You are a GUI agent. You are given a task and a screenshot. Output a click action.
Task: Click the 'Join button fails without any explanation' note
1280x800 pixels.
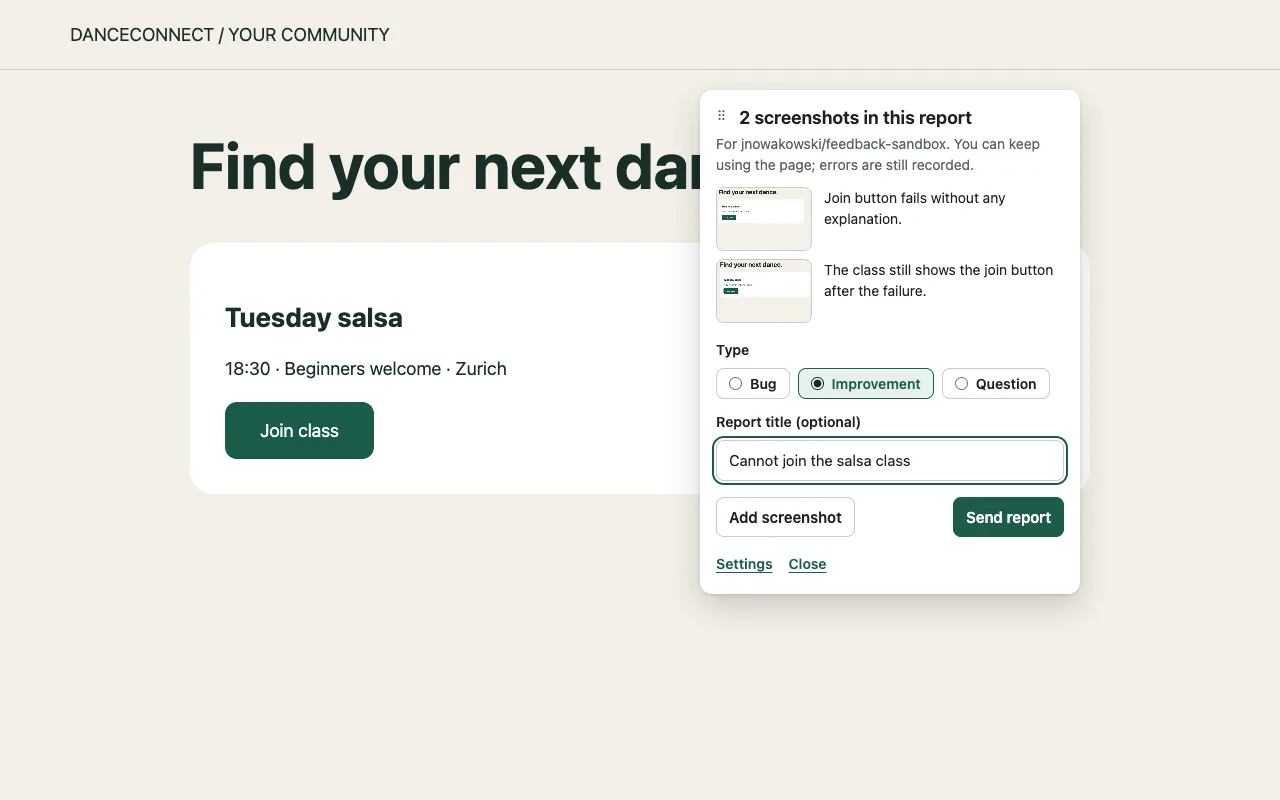(x=915, y=208)
